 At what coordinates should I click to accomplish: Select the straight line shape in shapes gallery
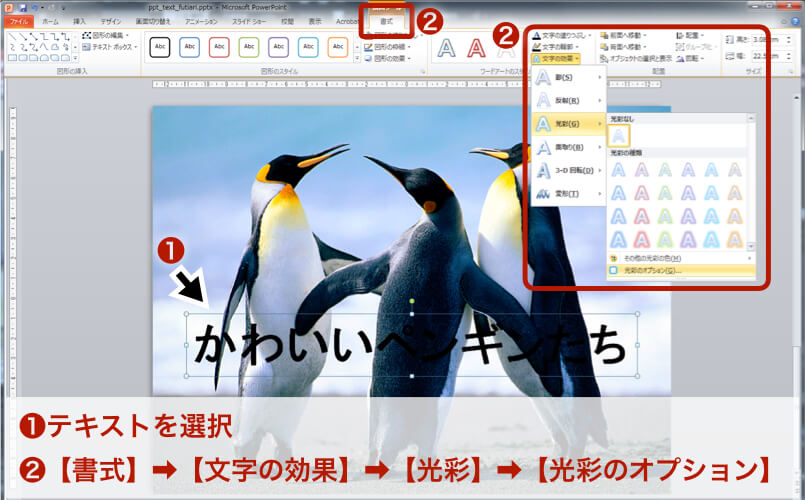pos(12,36)
